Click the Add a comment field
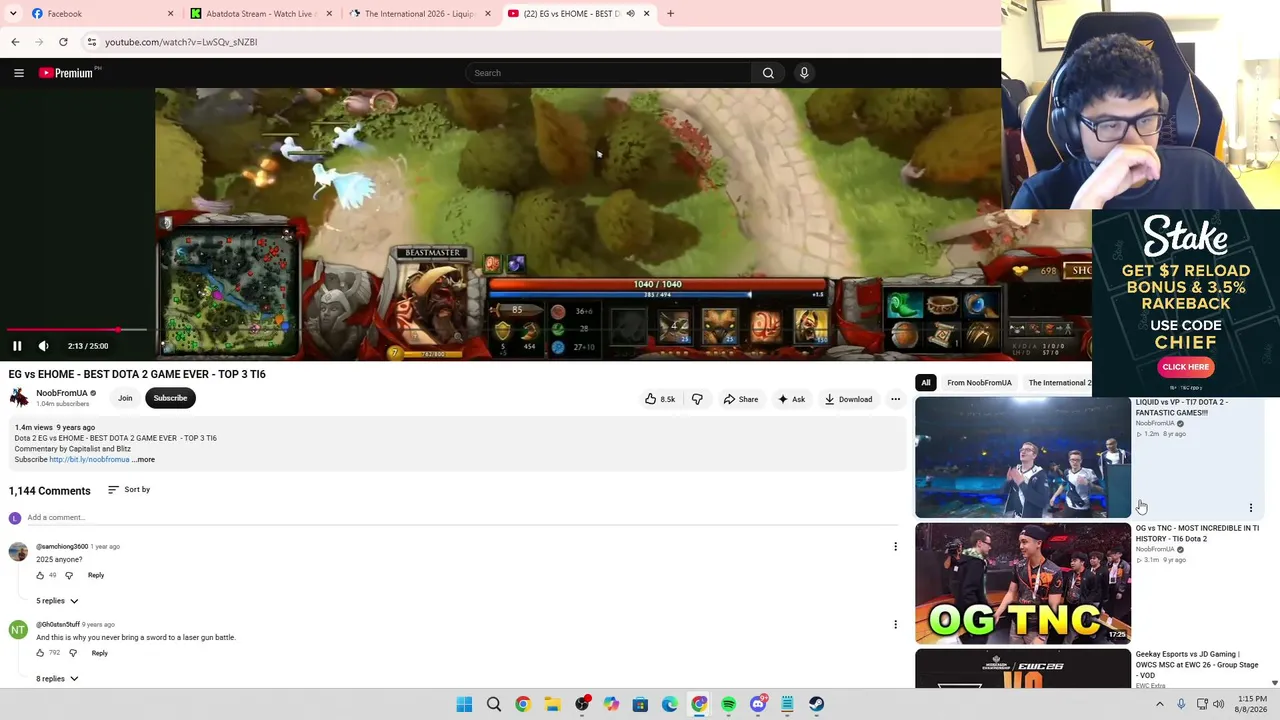 [x=460, y=518]
